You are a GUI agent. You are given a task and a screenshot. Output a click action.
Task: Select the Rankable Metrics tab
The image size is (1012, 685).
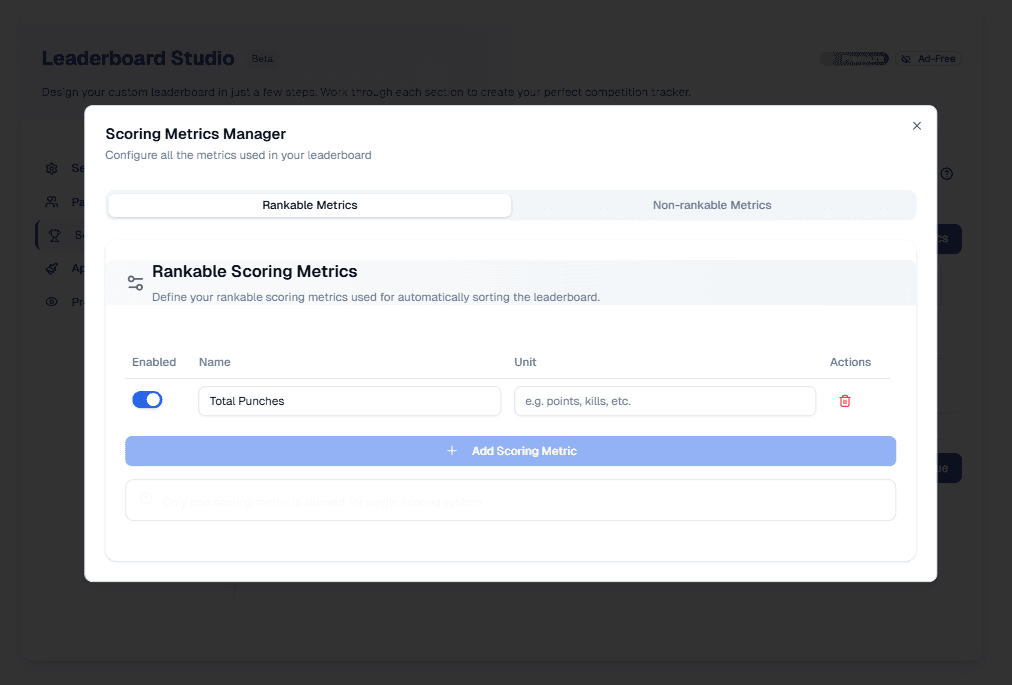[310, 205]
